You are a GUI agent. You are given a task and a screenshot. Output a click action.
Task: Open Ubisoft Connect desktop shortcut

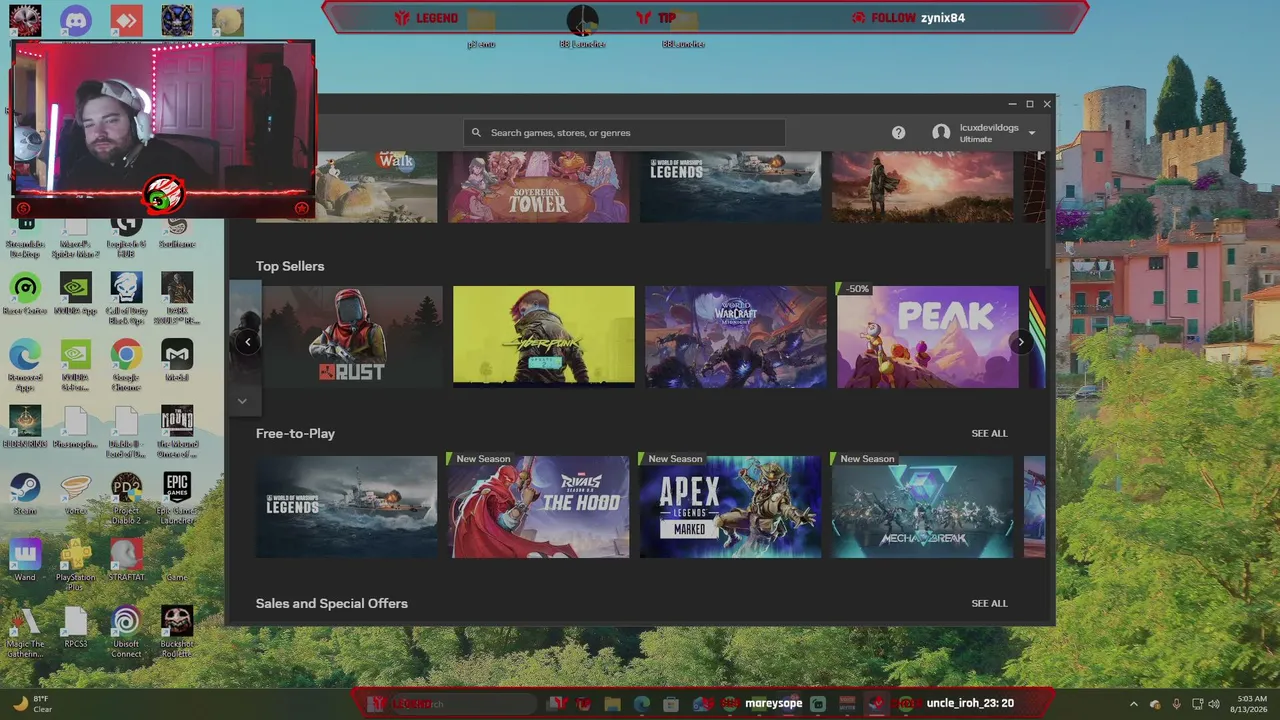pyautogui.click(x=126, y=632)
